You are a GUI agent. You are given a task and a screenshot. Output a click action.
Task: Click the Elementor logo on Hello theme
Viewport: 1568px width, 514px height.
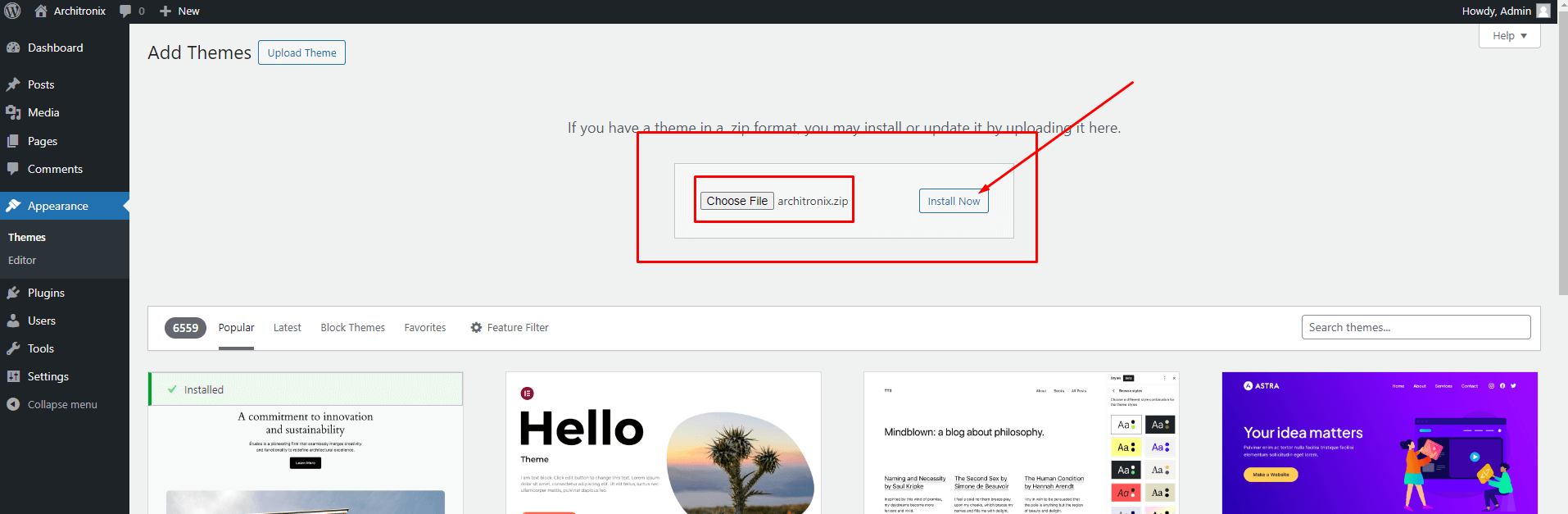[x=528, y=393]
